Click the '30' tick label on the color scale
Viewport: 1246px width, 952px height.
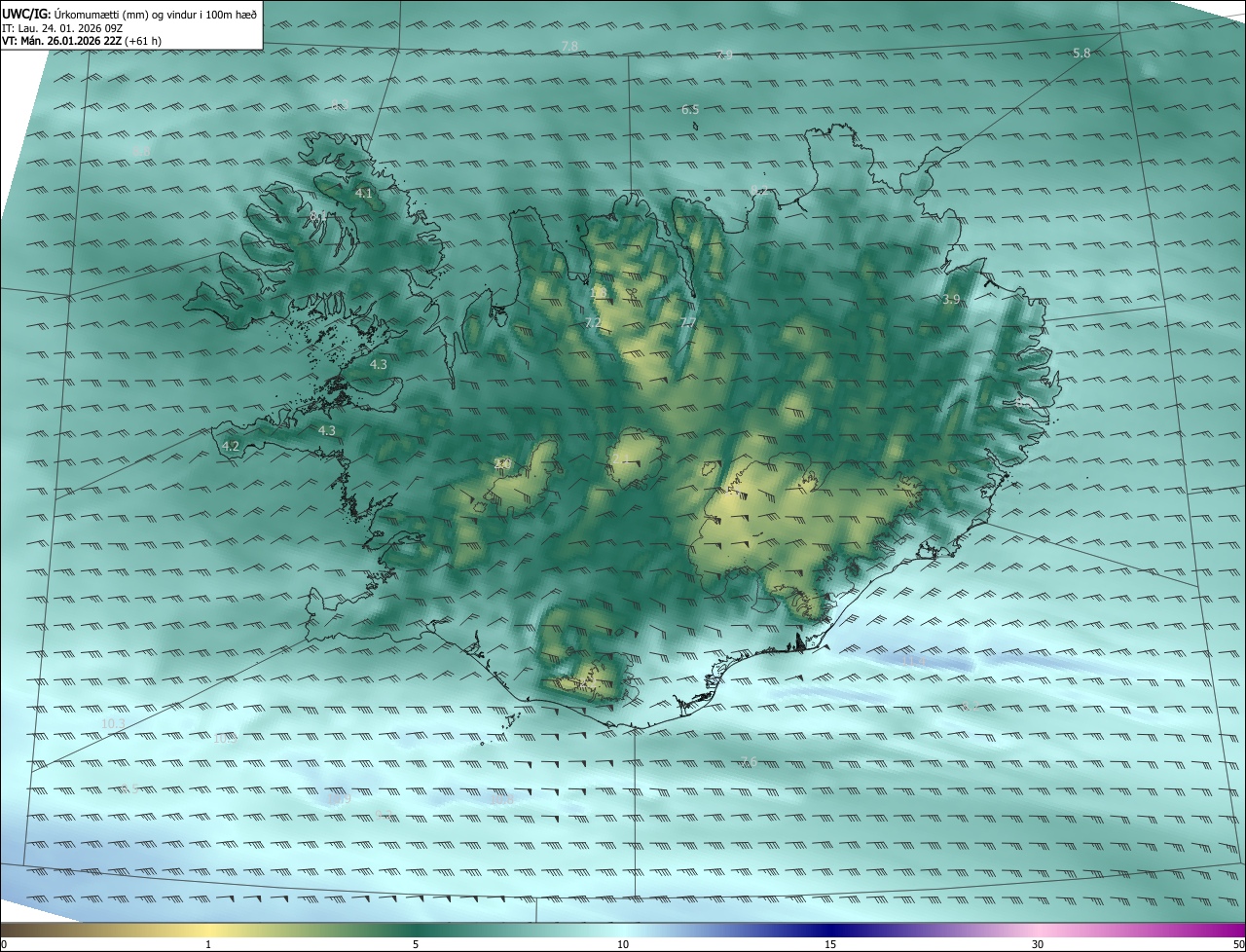click(x=1038, y=944)
